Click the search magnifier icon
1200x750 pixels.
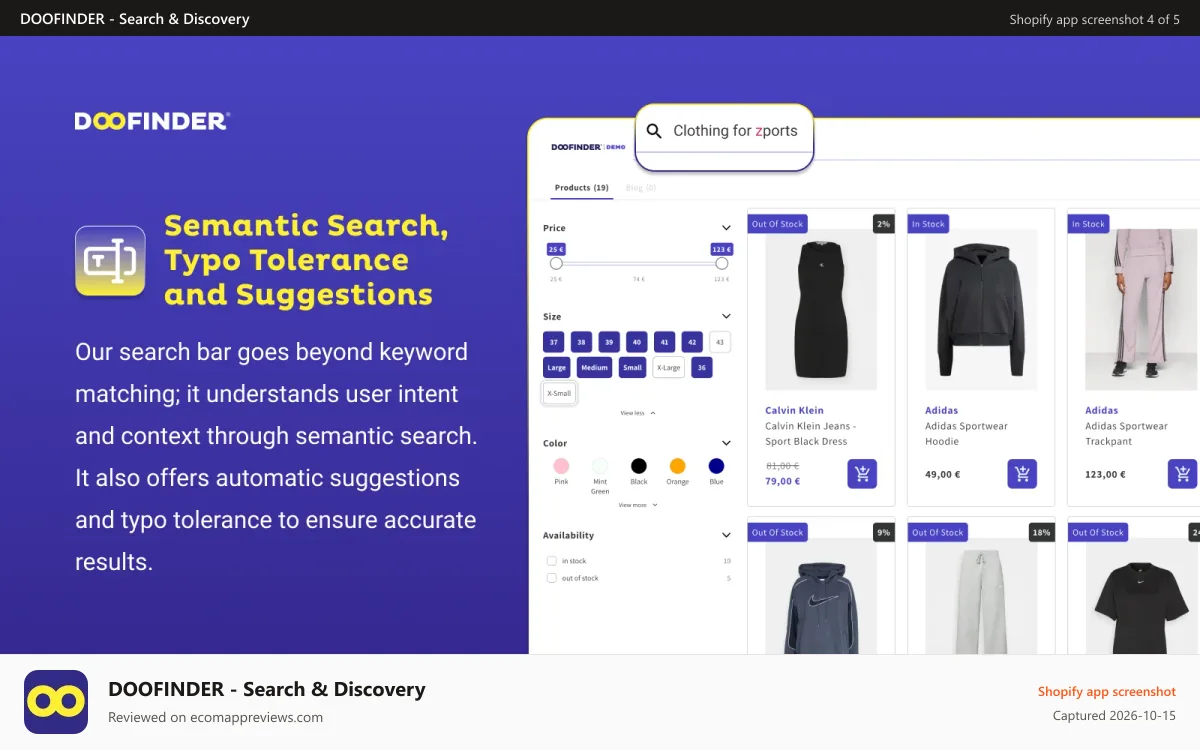pyautogui.click(x=654, y=131)
